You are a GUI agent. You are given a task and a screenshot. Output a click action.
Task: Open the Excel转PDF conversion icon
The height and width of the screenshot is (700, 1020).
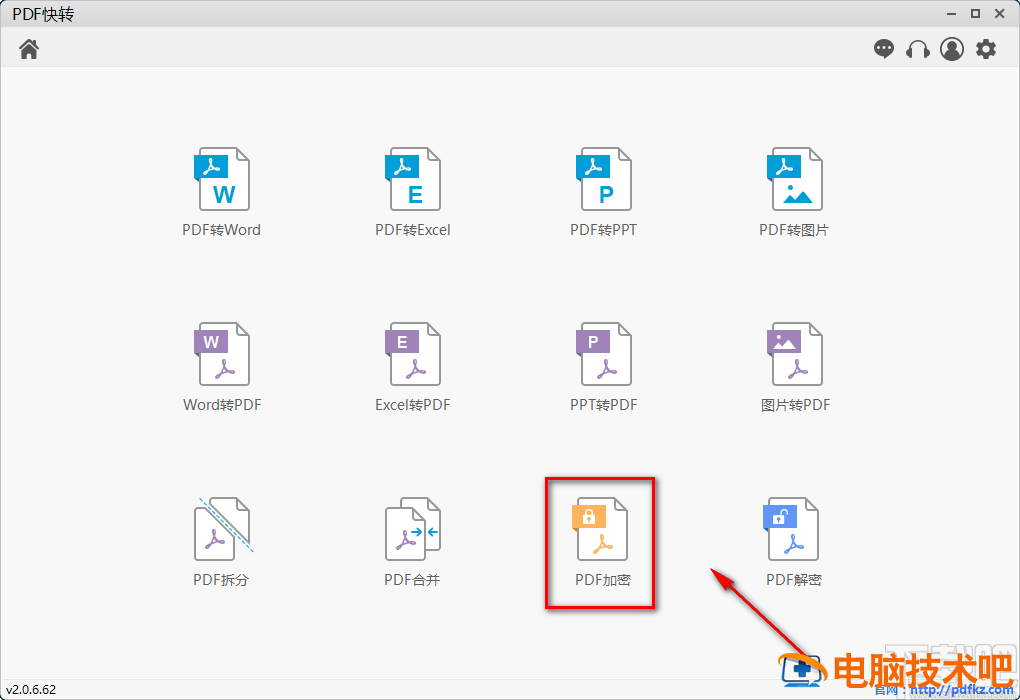412,354
